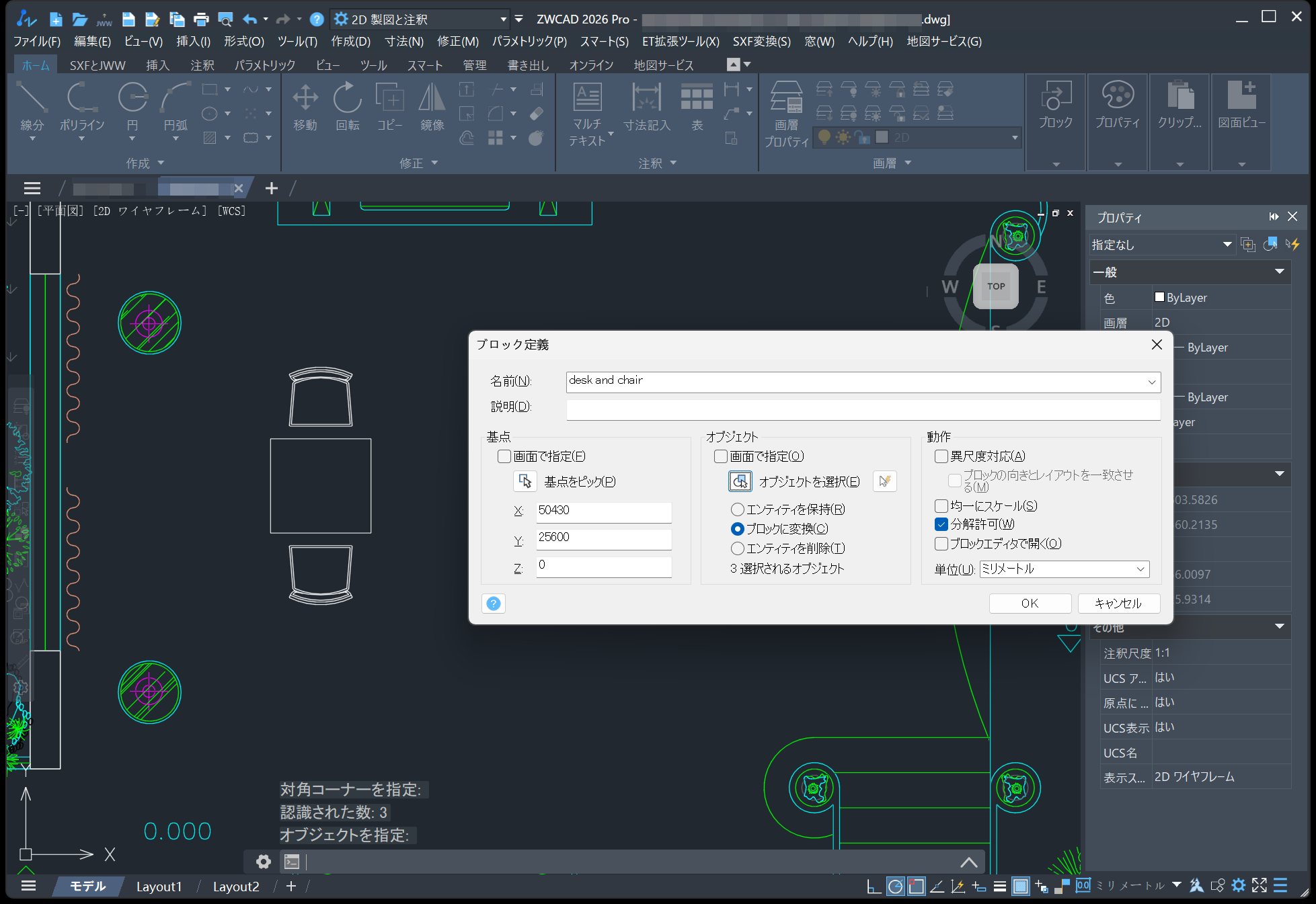Toggle Polar tracking icon in status bar

coord(895,887)
